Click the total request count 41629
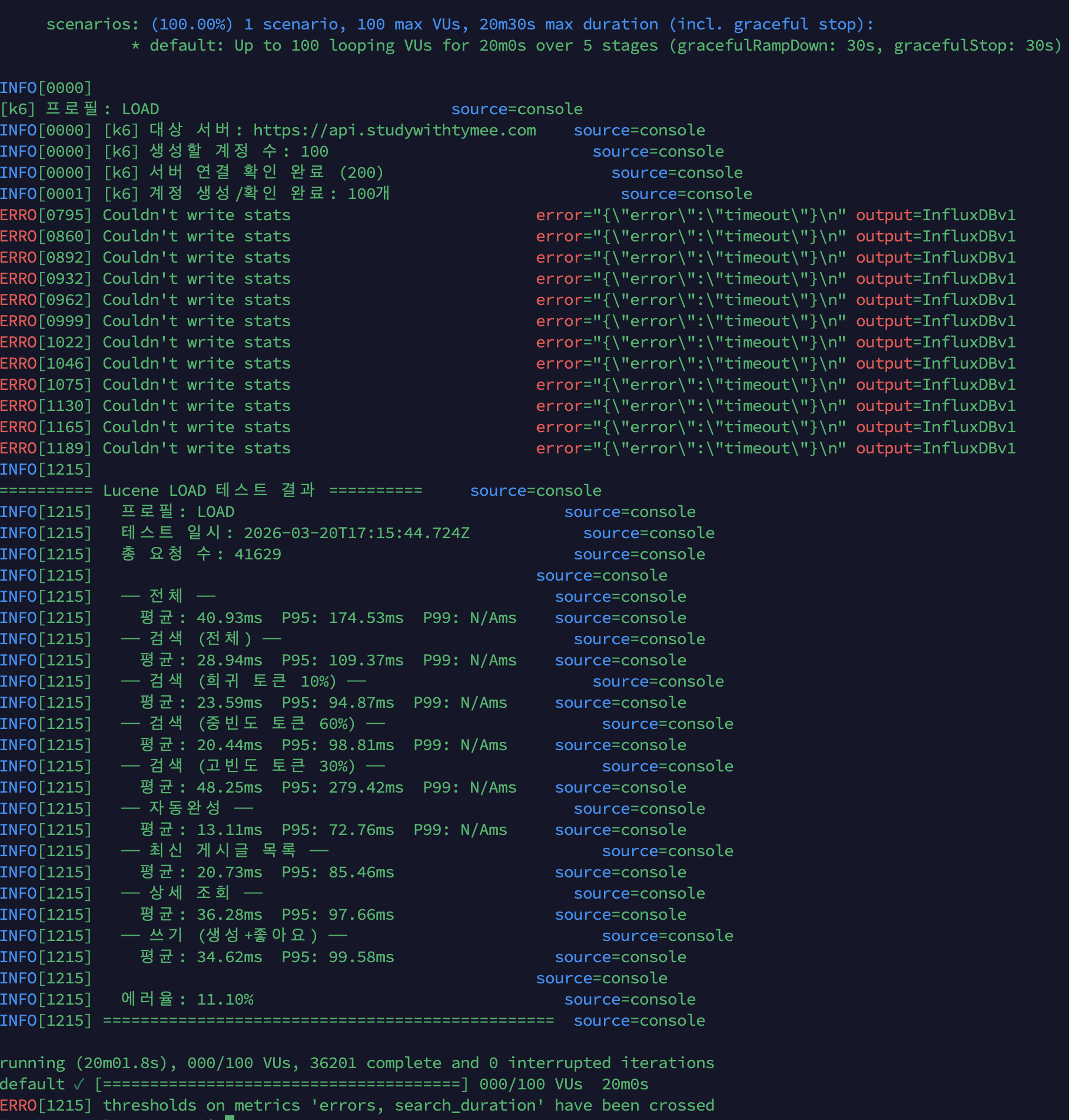Viewport: 1069px width, 1120px height. click(x=258, y=554)
